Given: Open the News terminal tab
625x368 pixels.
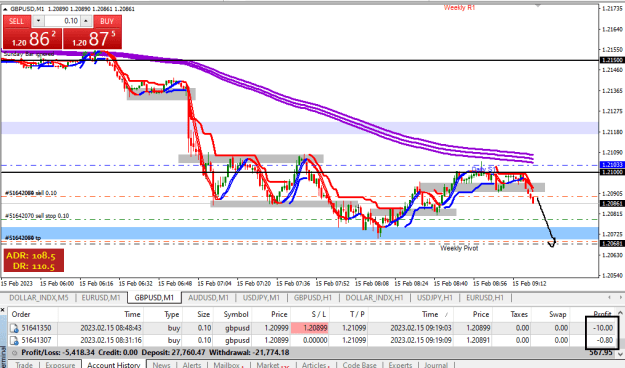Looking at the screenshot, I should 161,364.
